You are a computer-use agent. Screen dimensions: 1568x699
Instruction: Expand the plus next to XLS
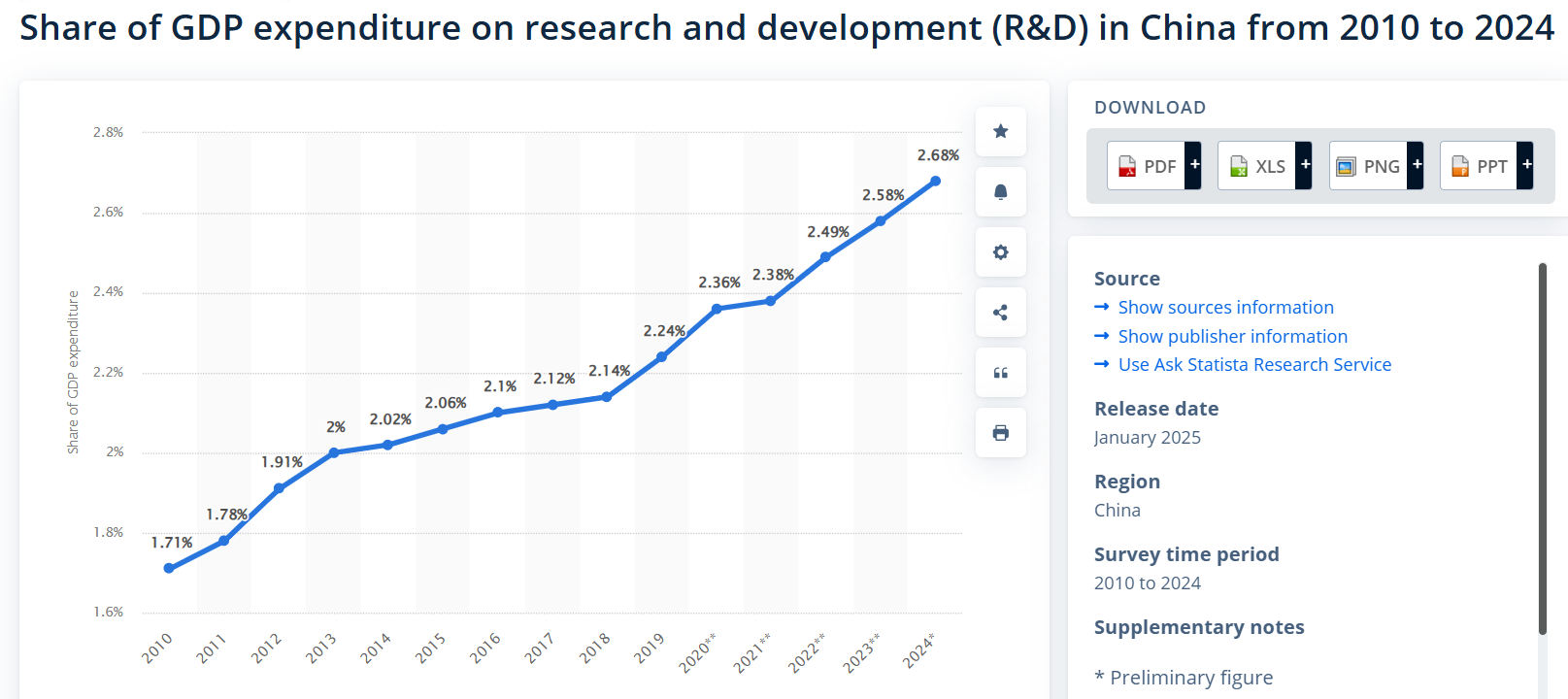(x=1305, y=165)
